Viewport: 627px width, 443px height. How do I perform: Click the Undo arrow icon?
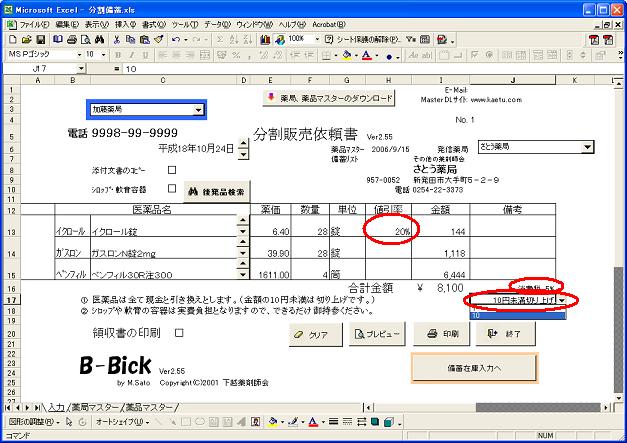[x=177, y=39]
